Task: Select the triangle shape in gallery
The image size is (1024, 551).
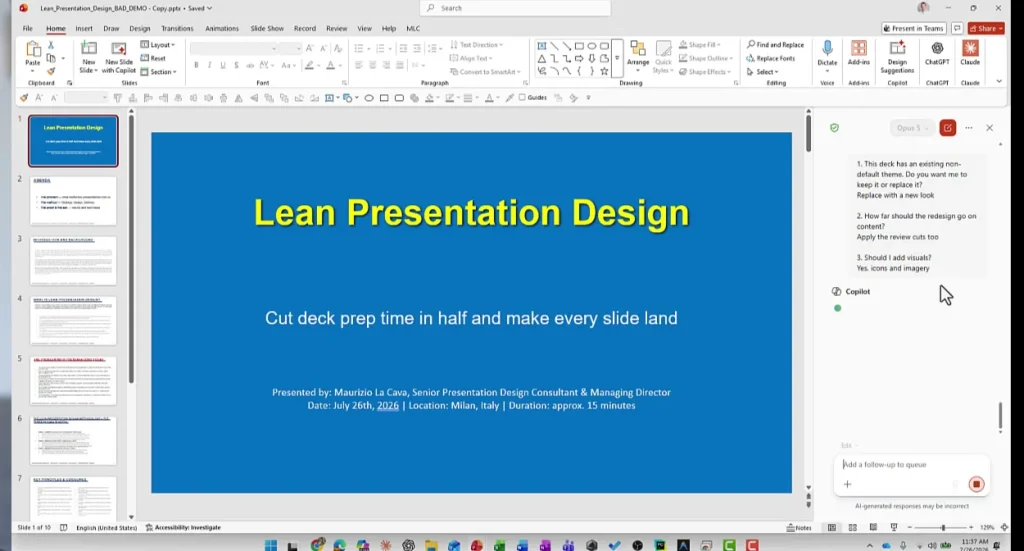Action: pyautogui.click(x=541, y=59)
